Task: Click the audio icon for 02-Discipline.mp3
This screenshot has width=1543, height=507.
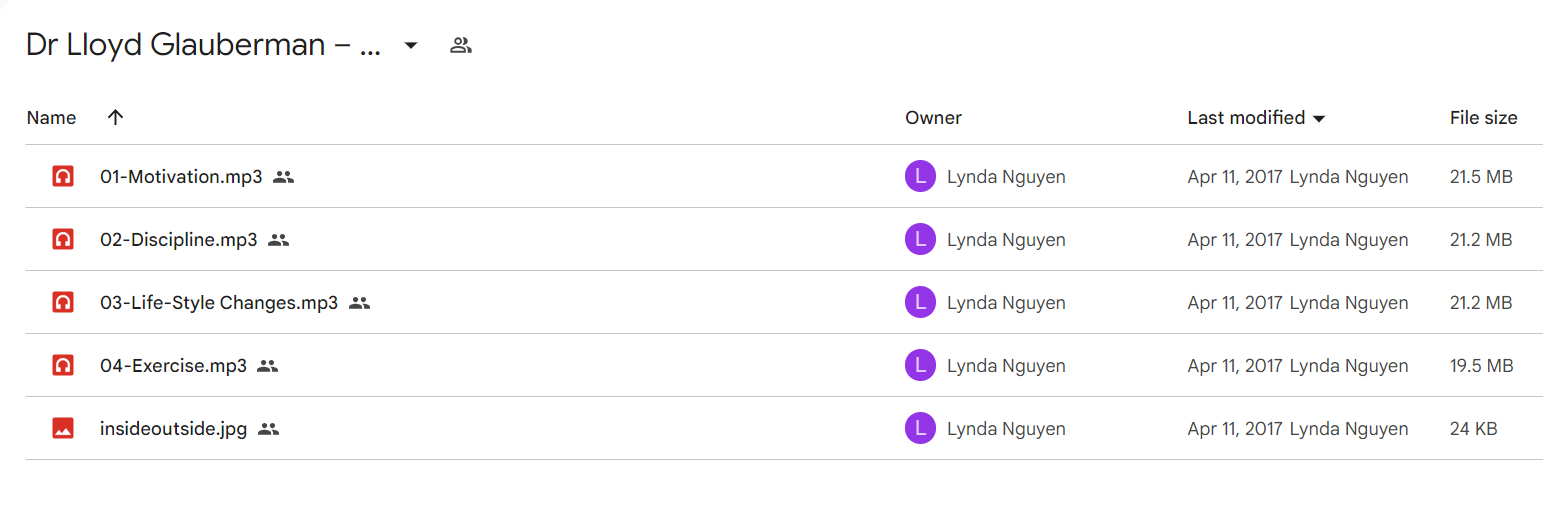Action: coord(63,240)
